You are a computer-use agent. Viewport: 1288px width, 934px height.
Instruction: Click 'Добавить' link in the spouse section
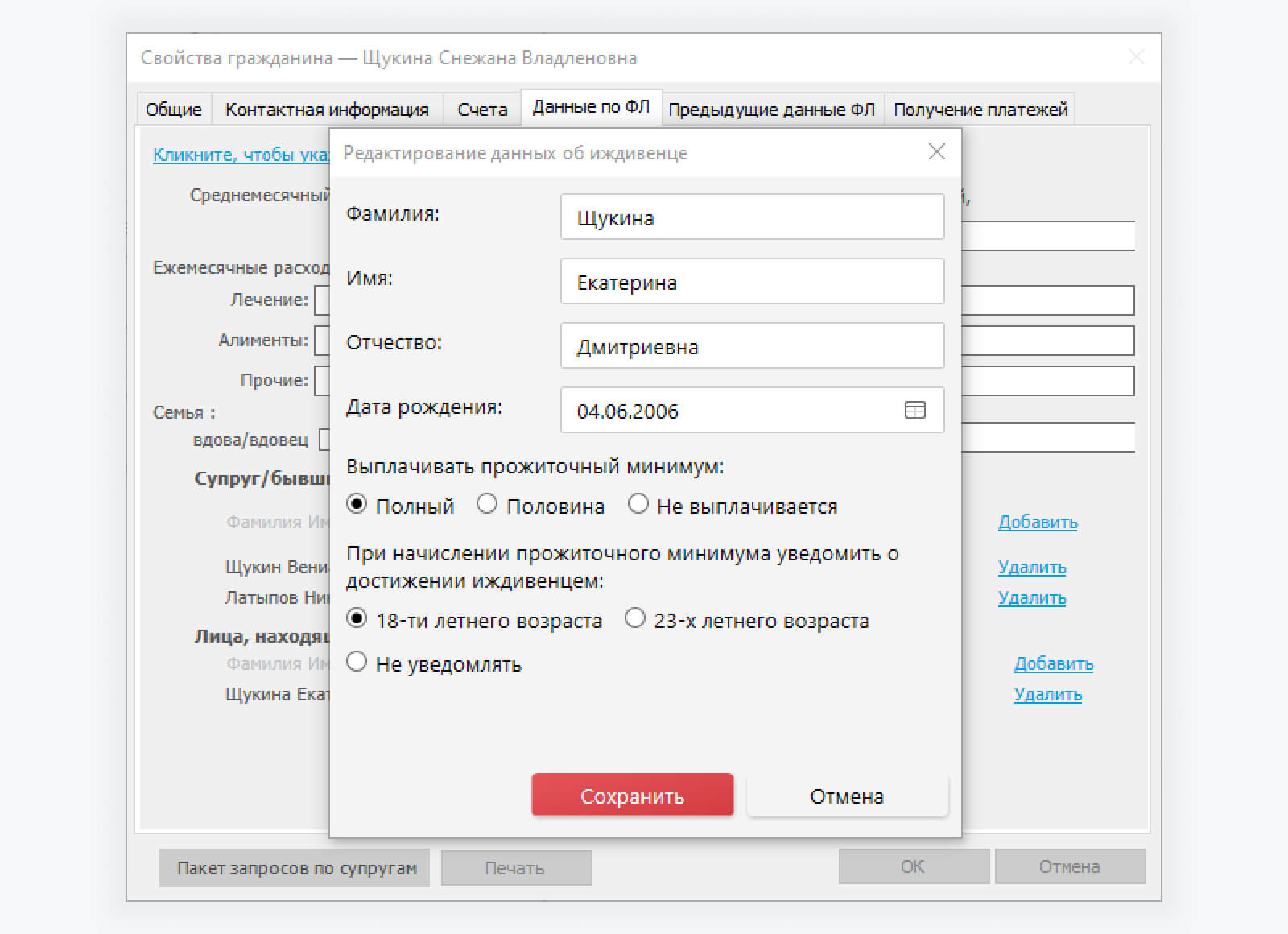(1038, 522)
